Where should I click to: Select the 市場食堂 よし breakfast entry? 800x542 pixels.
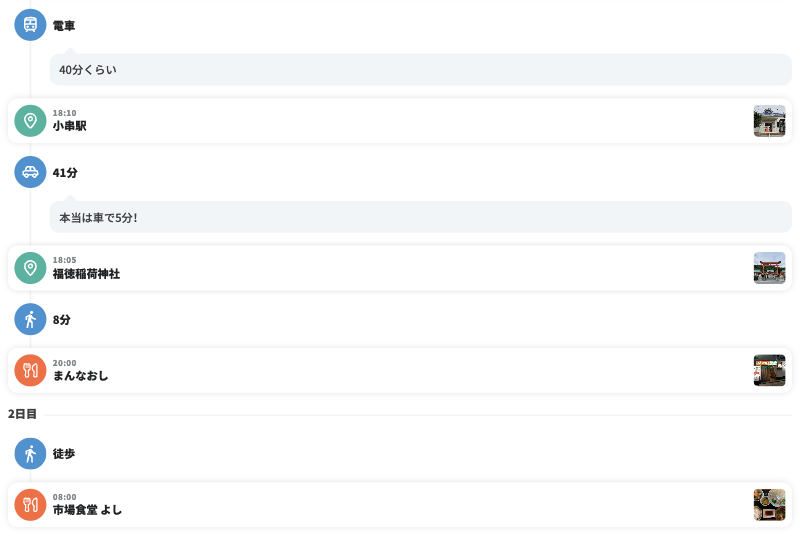pyautogui.click(x=400, y=504)
